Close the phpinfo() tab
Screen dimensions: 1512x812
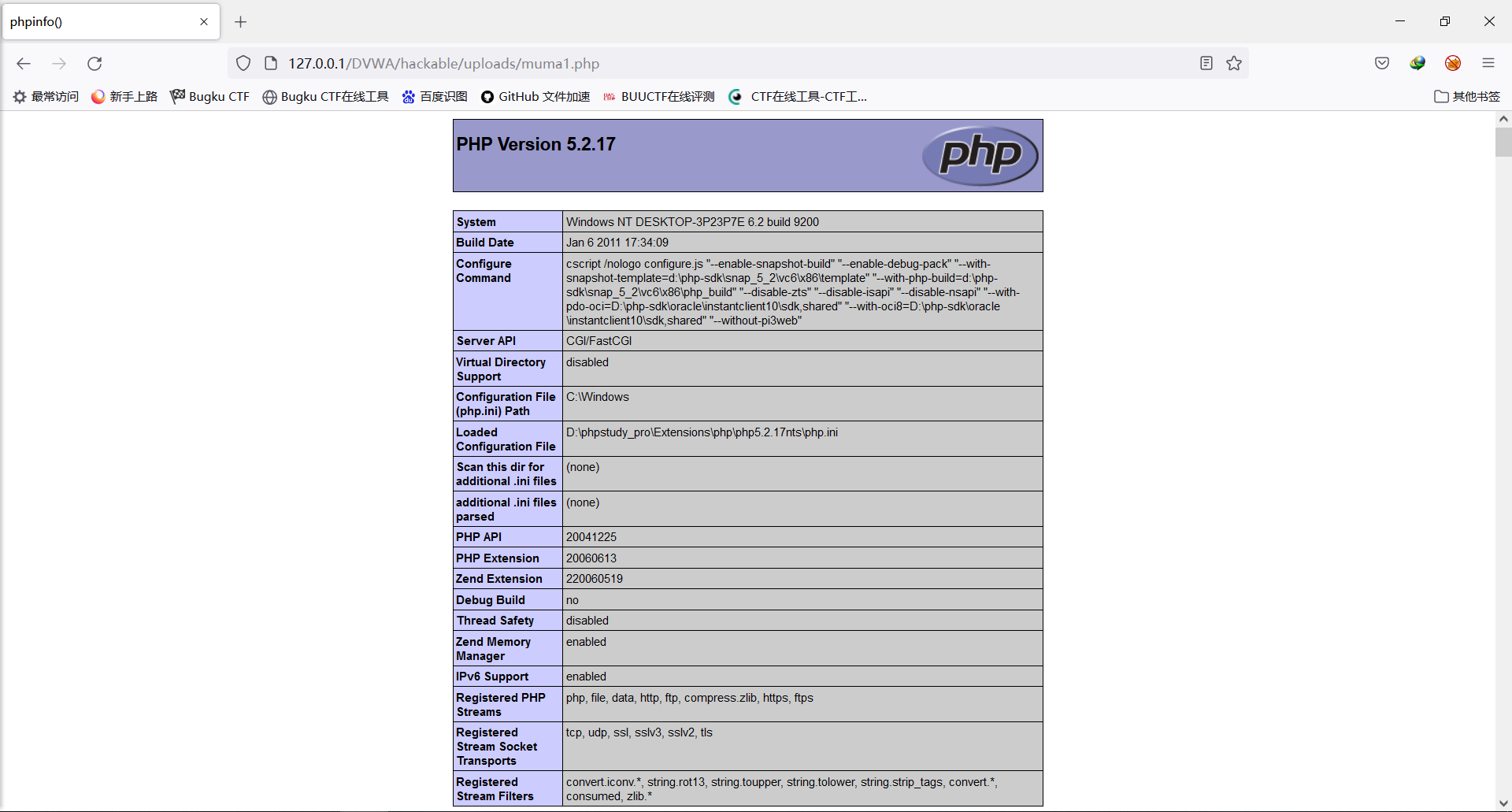(204, 22)
